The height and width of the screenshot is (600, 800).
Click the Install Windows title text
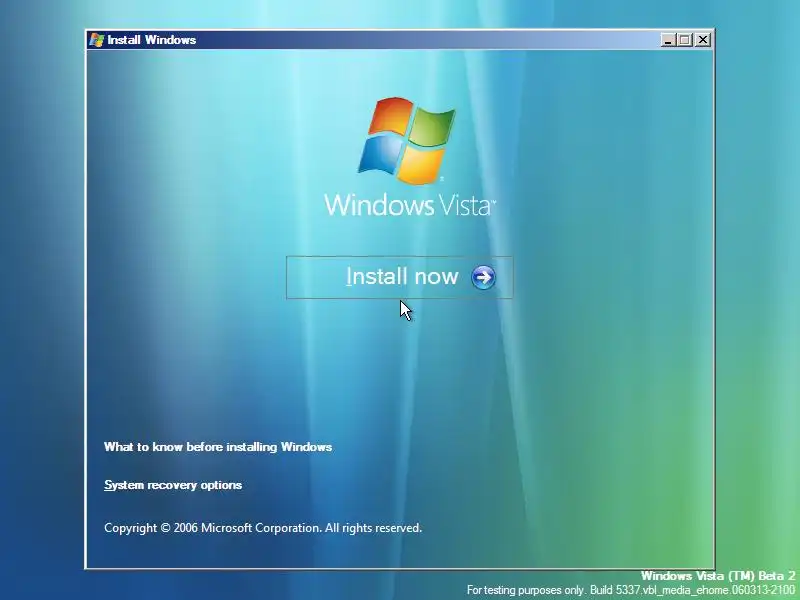(152, 40)
